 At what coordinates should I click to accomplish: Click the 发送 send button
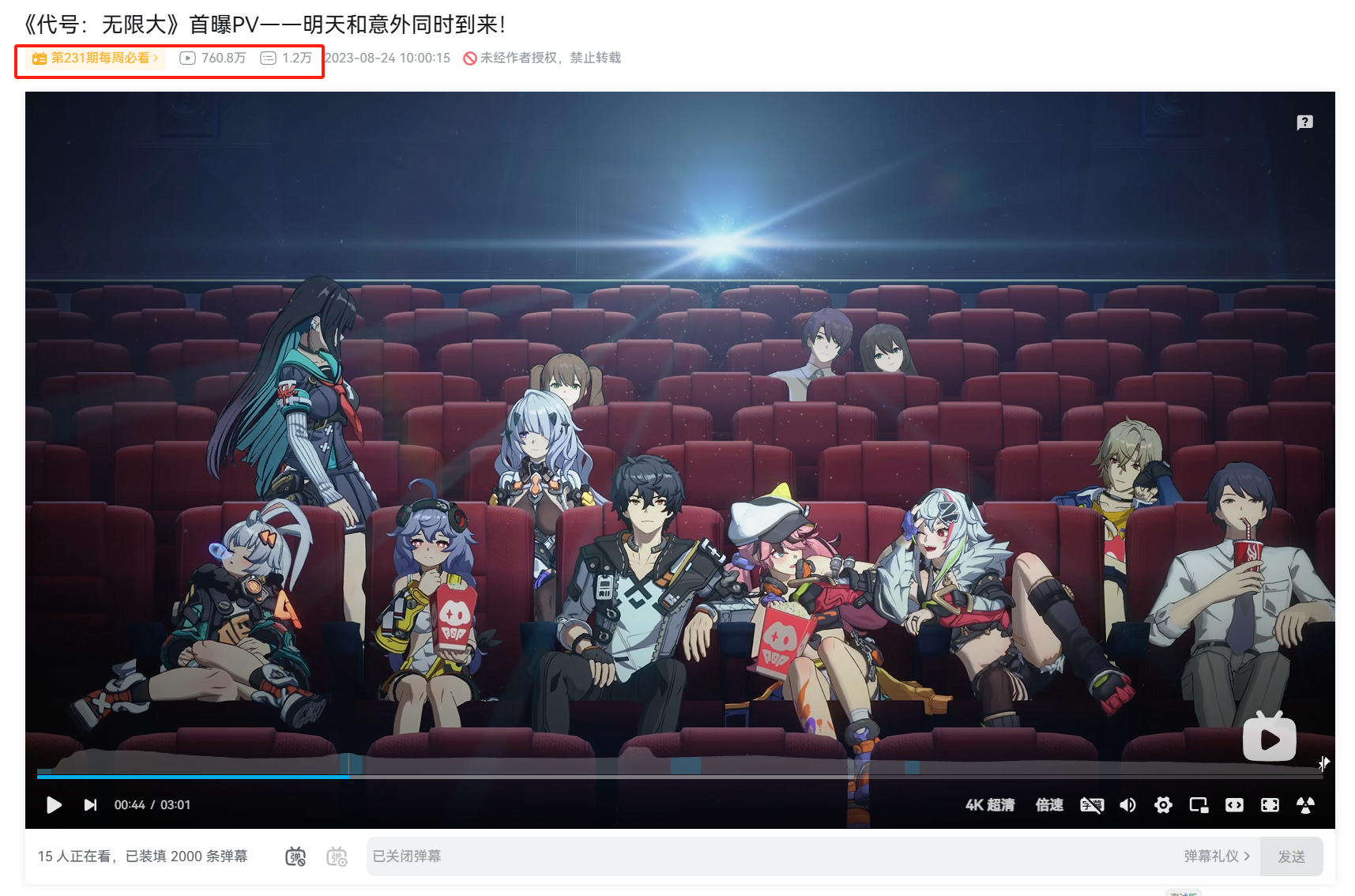click(x=1291, y=856)
